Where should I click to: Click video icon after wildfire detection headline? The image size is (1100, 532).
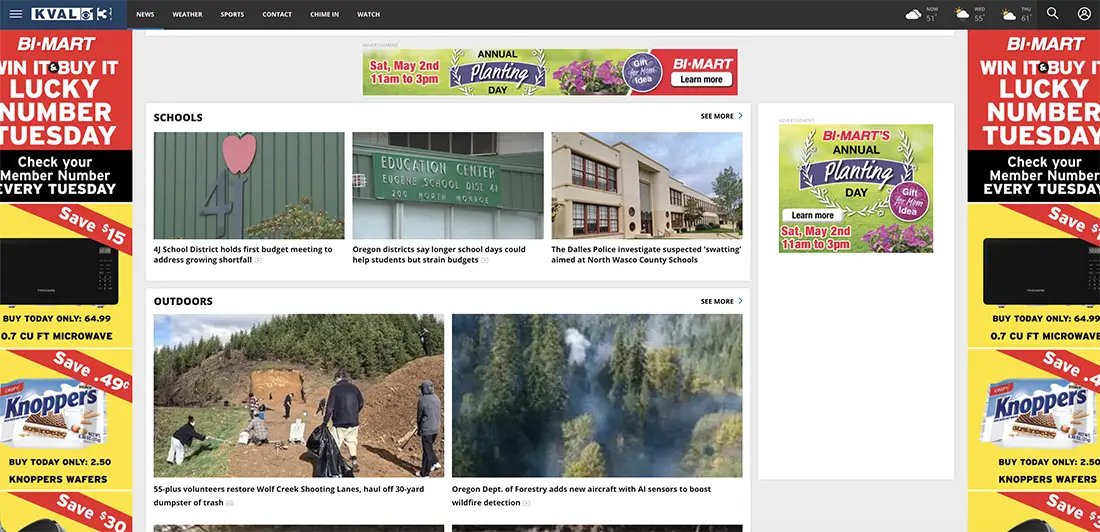point(526,503)
